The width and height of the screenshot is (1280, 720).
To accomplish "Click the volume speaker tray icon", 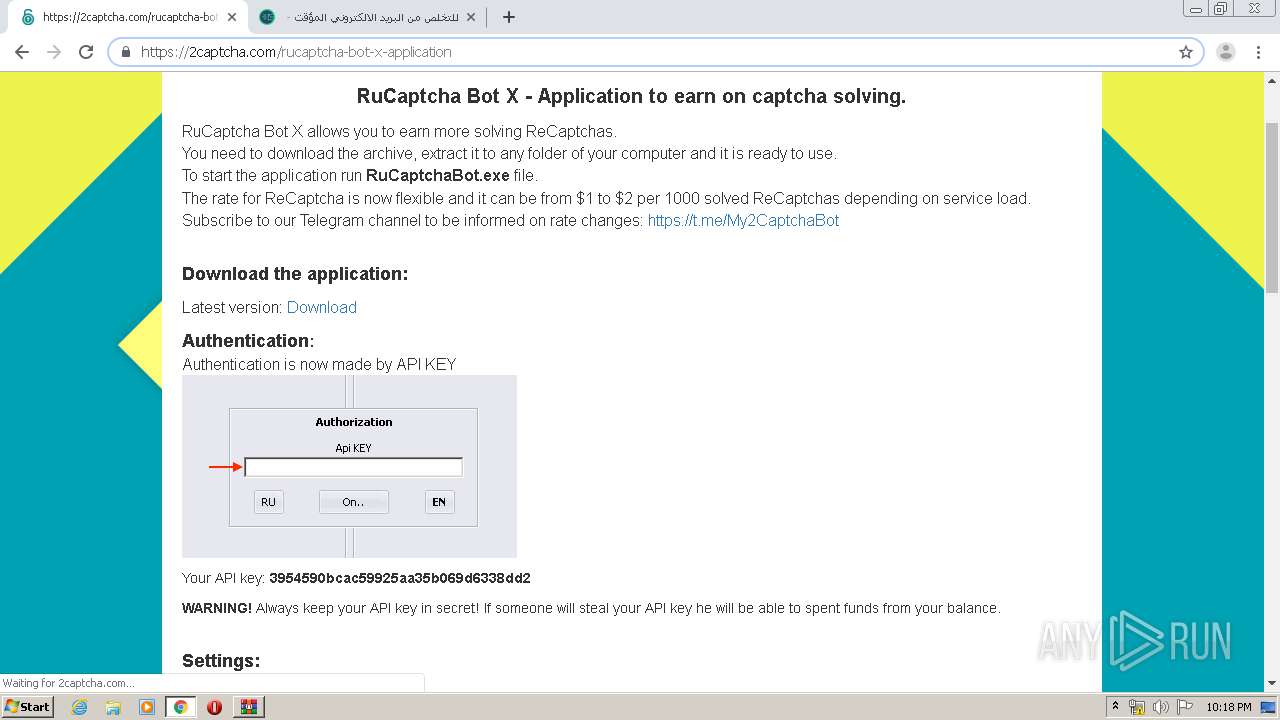I will click(1160, 707).
